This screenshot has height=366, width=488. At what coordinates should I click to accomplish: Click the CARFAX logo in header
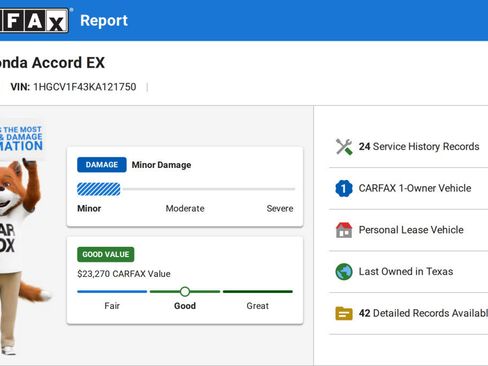click(x=34, y=20)
